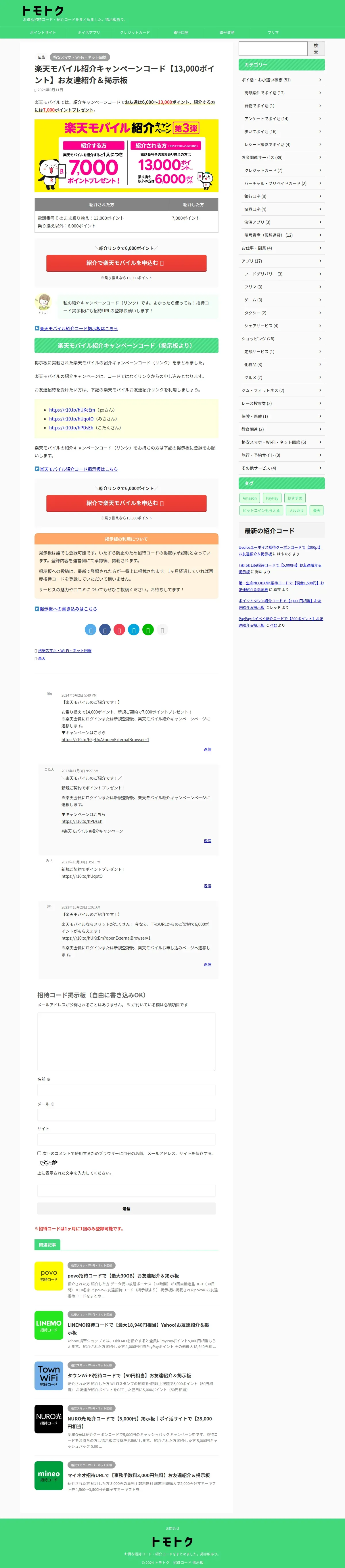
Task: Click the PayPay tag
Action: [x=272, y=498]
